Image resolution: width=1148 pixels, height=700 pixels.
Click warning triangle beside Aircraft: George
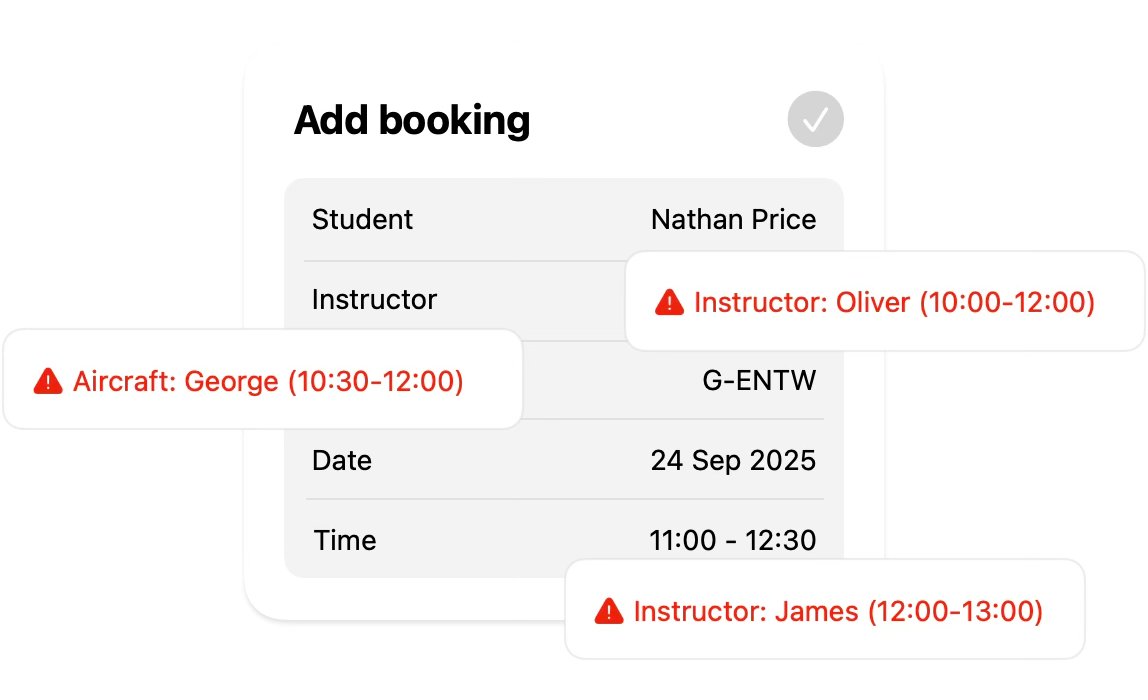point(48,381)
